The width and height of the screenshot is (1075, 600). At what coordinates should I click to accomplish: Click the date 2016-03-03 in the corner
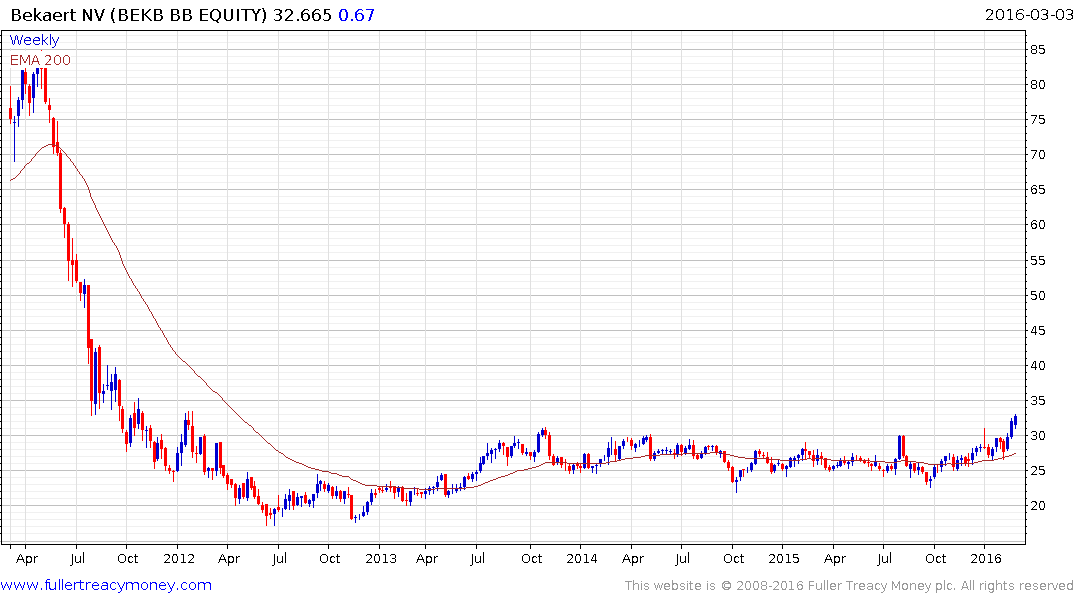click(1029, 14)
